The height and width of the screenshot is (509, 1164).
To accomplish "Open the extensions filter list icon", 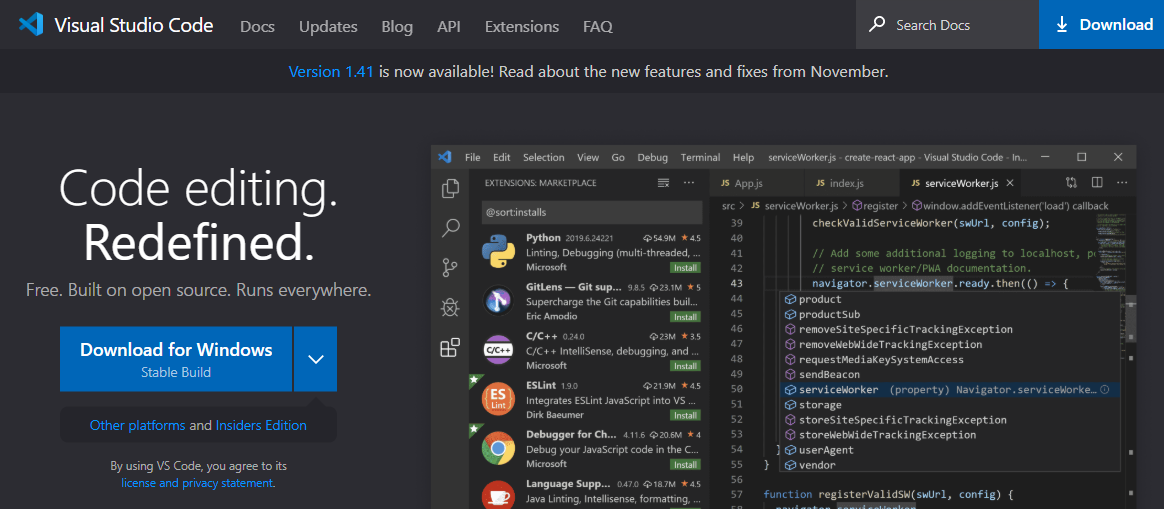I will (663, 183).
